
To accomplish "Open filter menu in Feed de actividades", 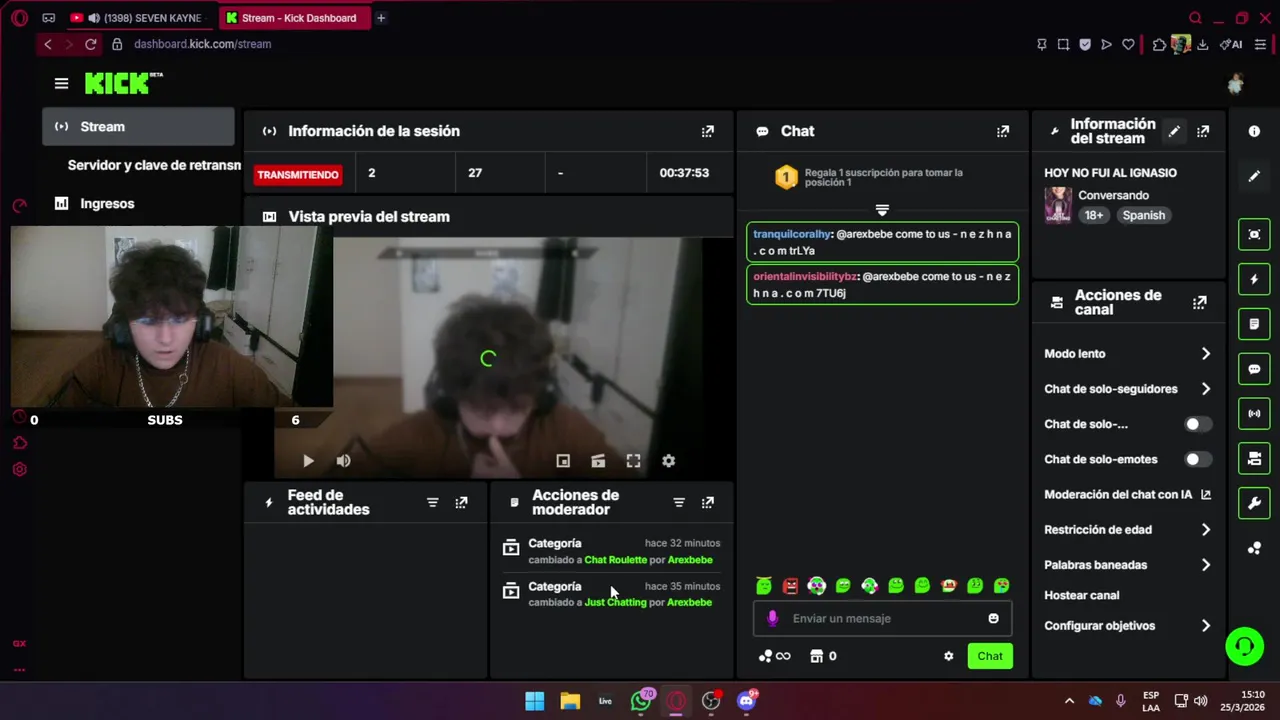I will 433,502.
